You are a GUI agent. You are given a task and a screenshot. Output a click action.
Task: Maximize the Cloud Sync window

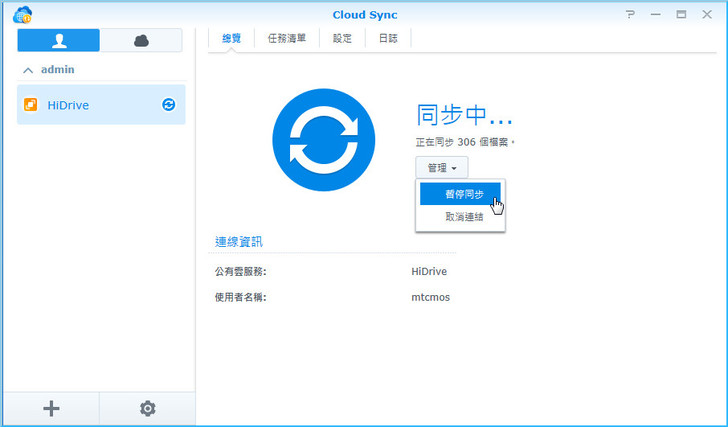[681, 14]
